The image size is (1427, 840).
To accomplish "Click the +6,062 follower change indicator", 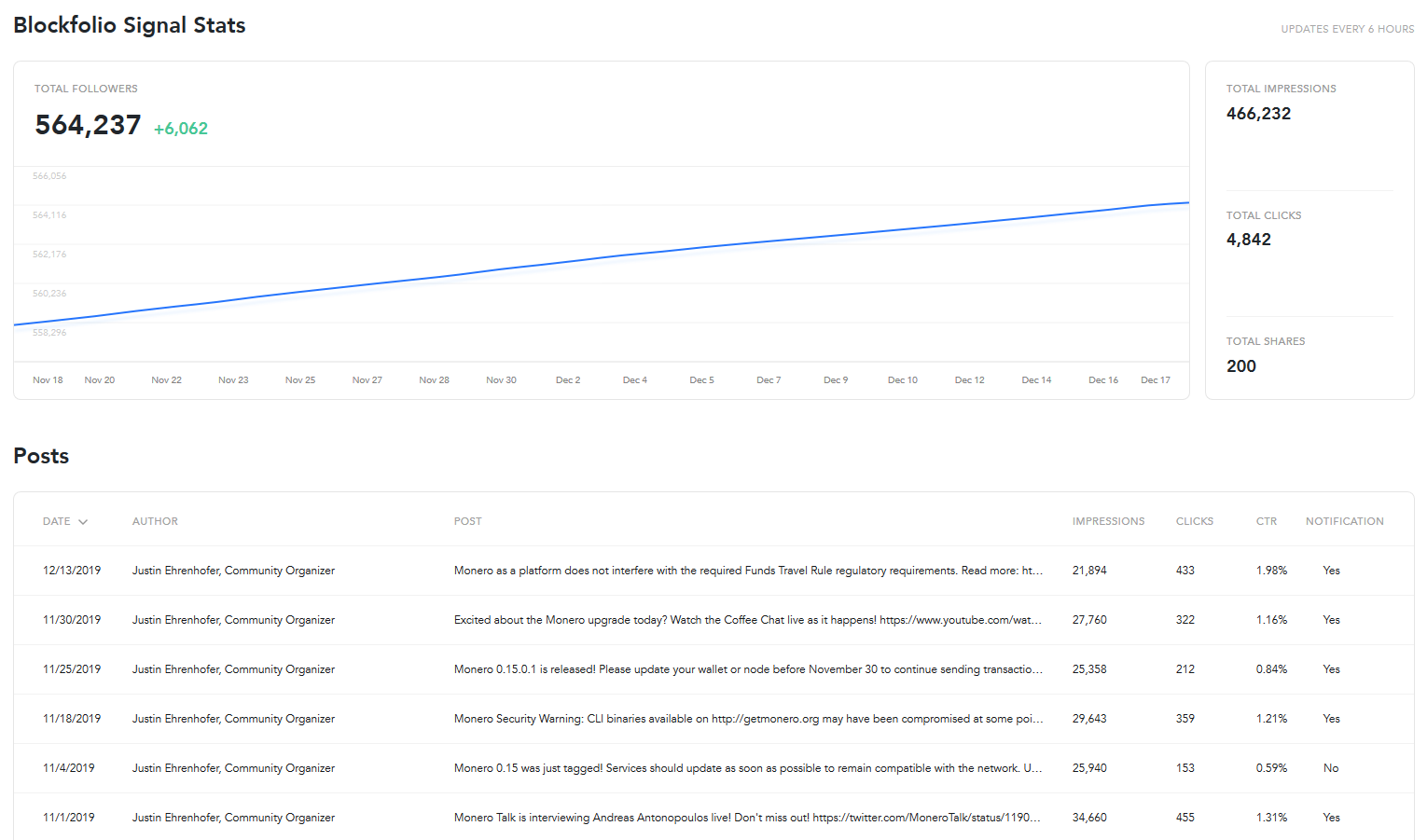I will click(x=181, y=129).
